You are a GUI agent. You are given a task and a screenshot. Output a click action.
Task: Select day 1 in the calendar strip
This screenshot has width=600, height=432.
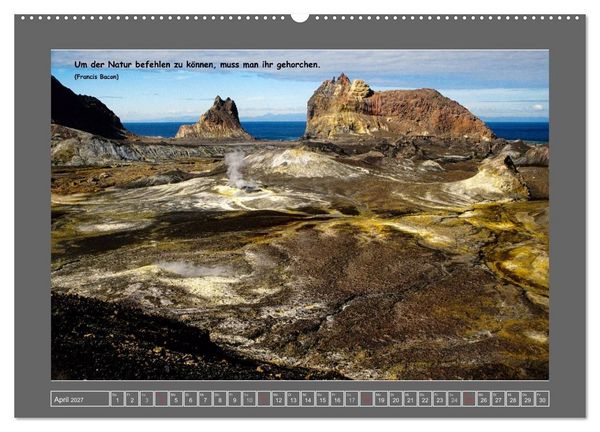(x=117, y=399)
